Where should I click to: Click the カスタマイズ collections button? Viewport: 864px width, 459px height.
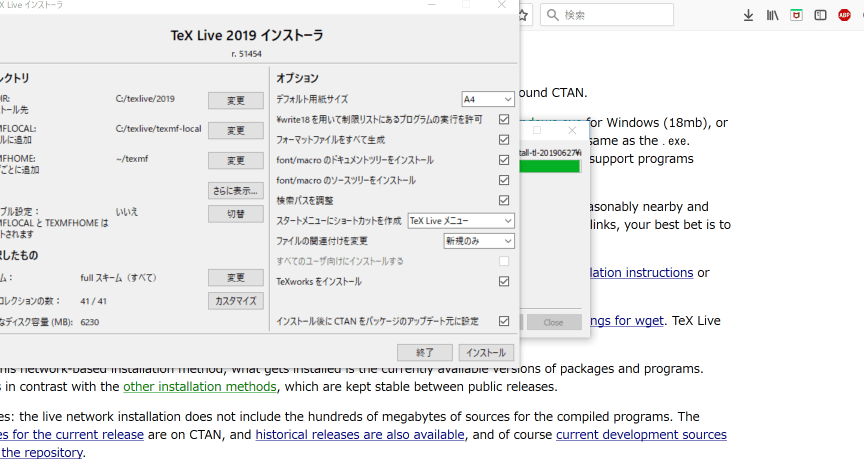pos(236,300)
